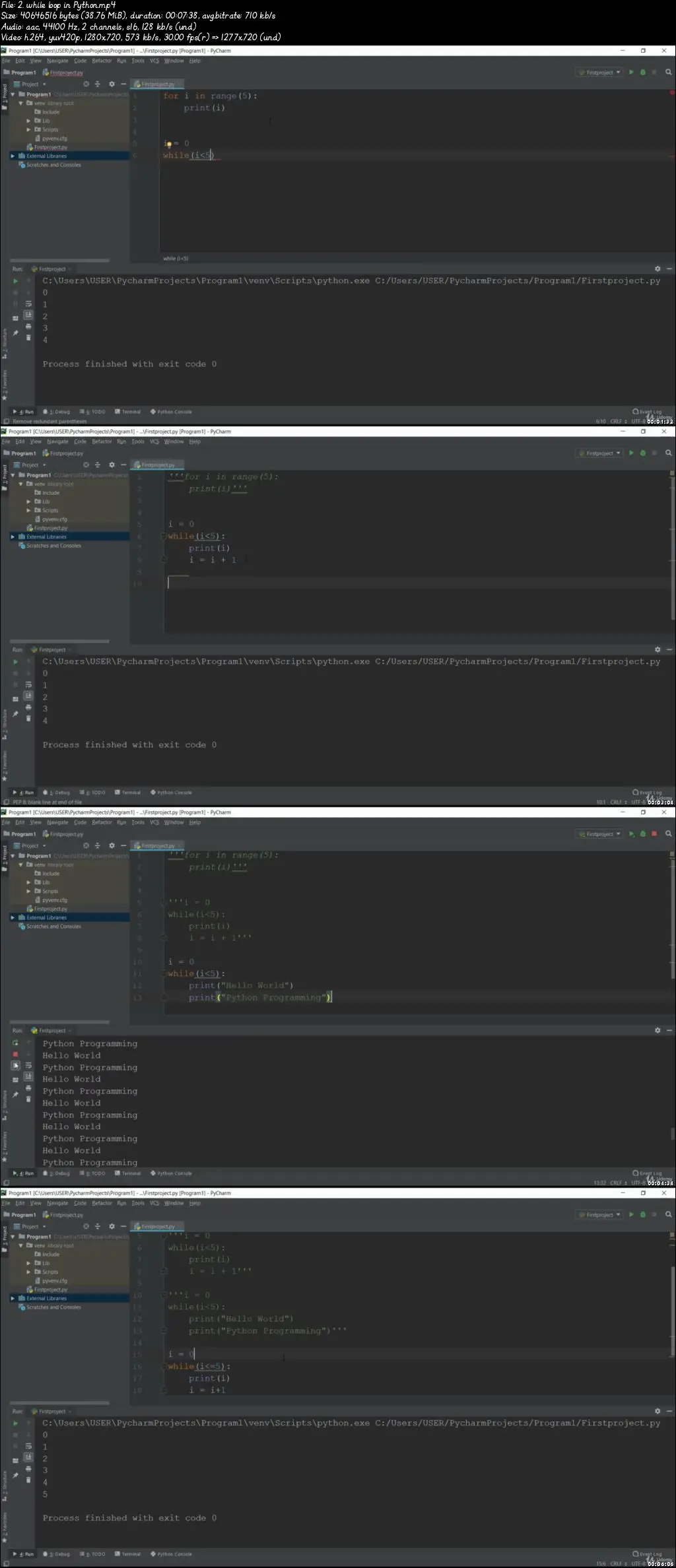
Task: Click the Run output scrollbar in the third frame
Action: click(x=673, y=1133)
